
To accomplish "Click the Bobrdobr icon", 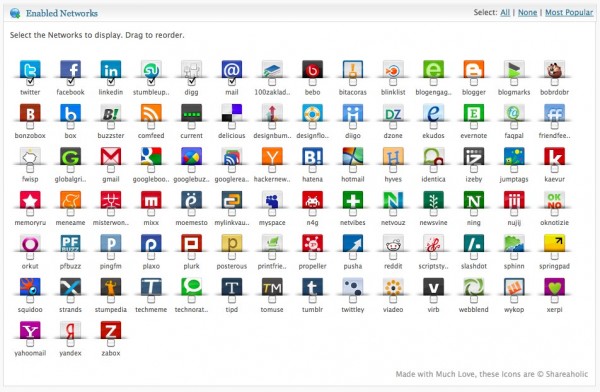I will (x=554, y=69).
